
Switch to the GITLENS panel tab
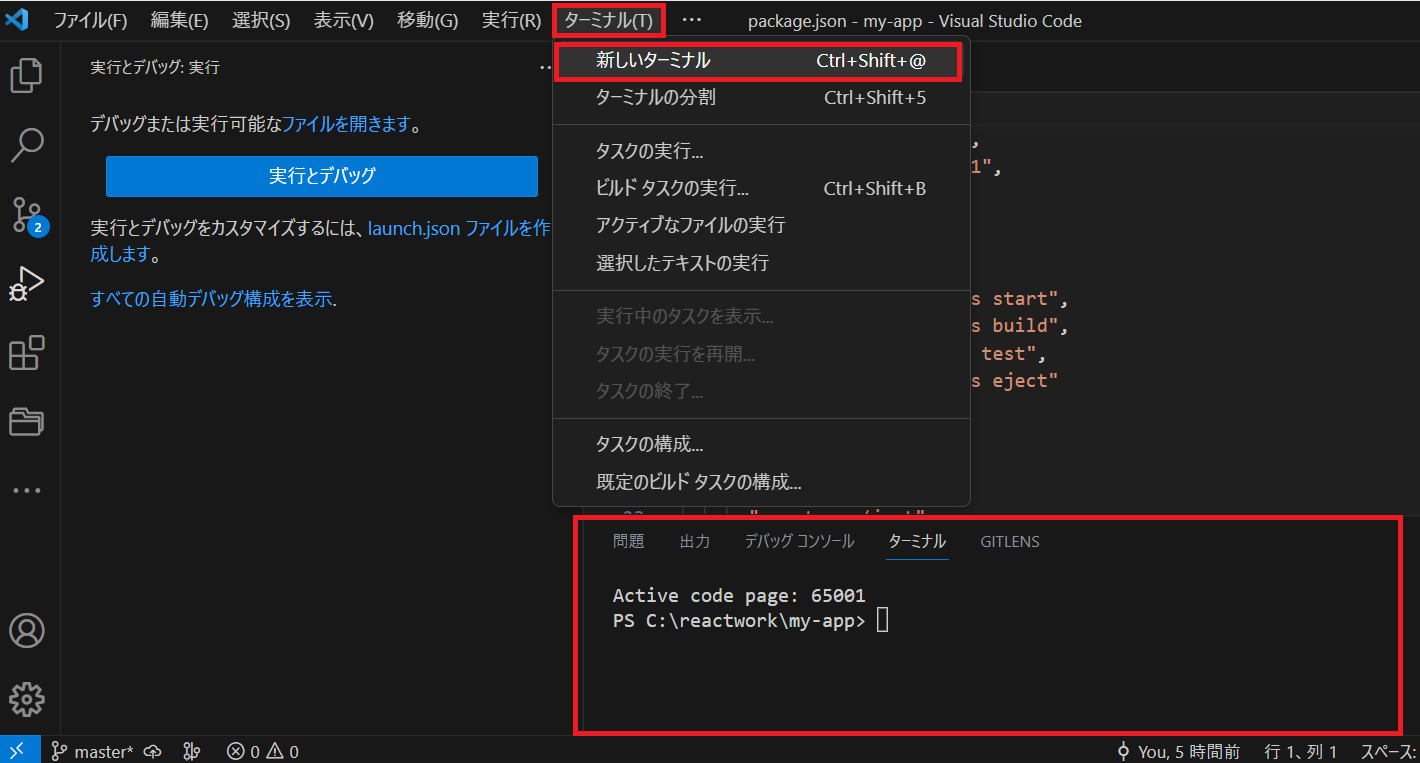coord(1010,541)
